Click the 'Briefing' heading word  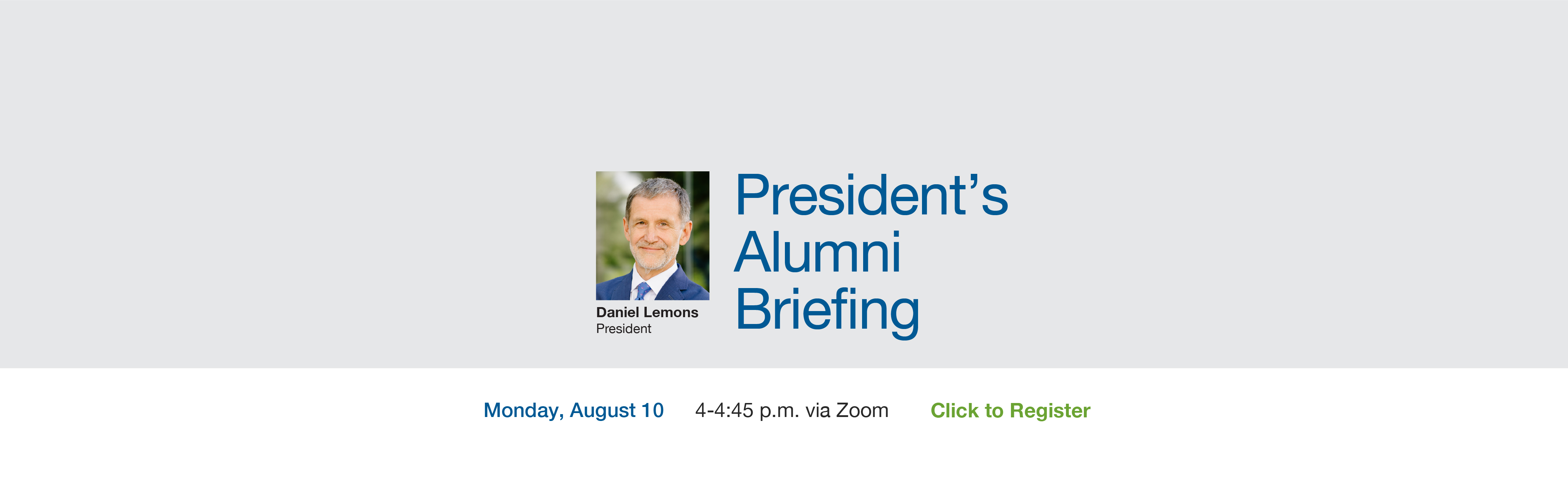click(827, 312)
